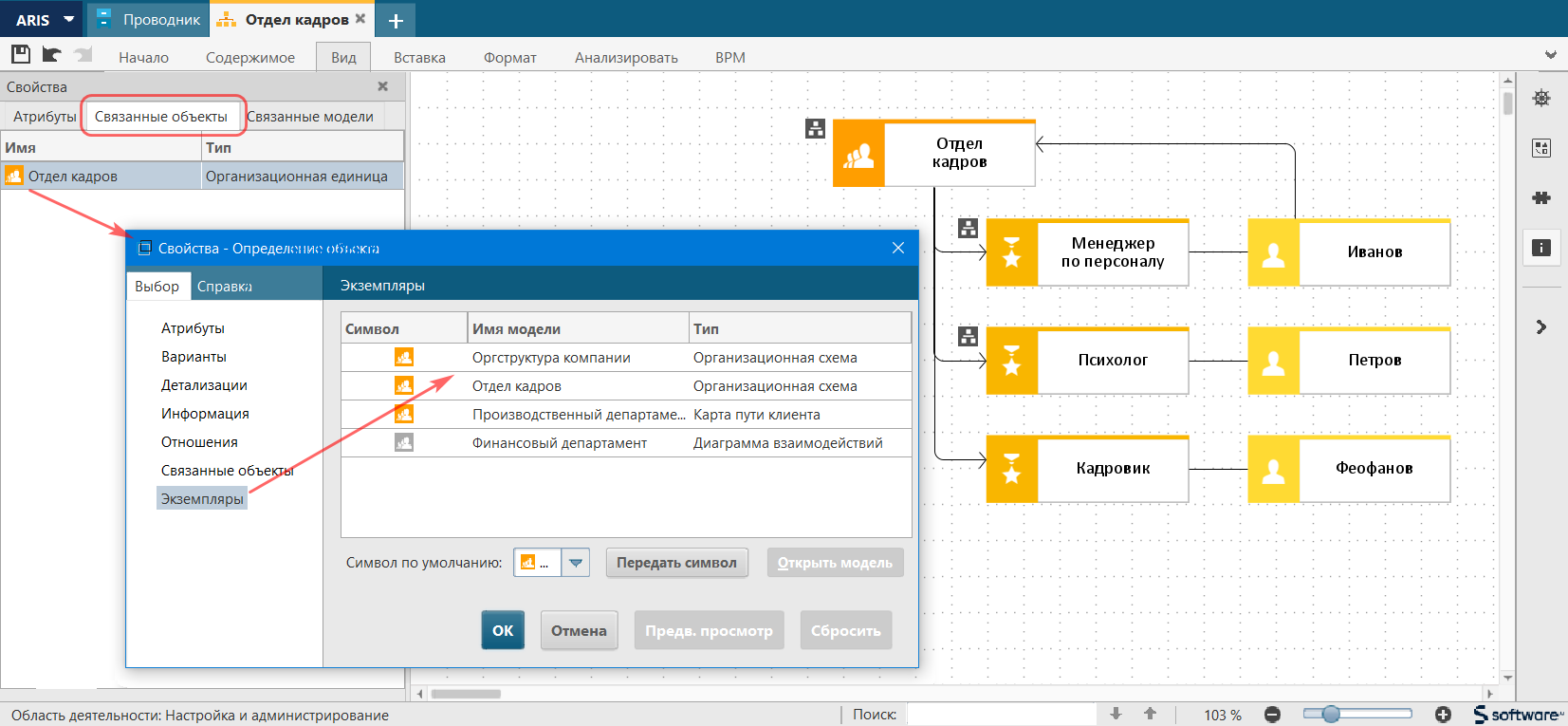This screenshot has height=726, width=1568.
Task: Open the ARIS main menu dropdown
Action: pos(44,19)
